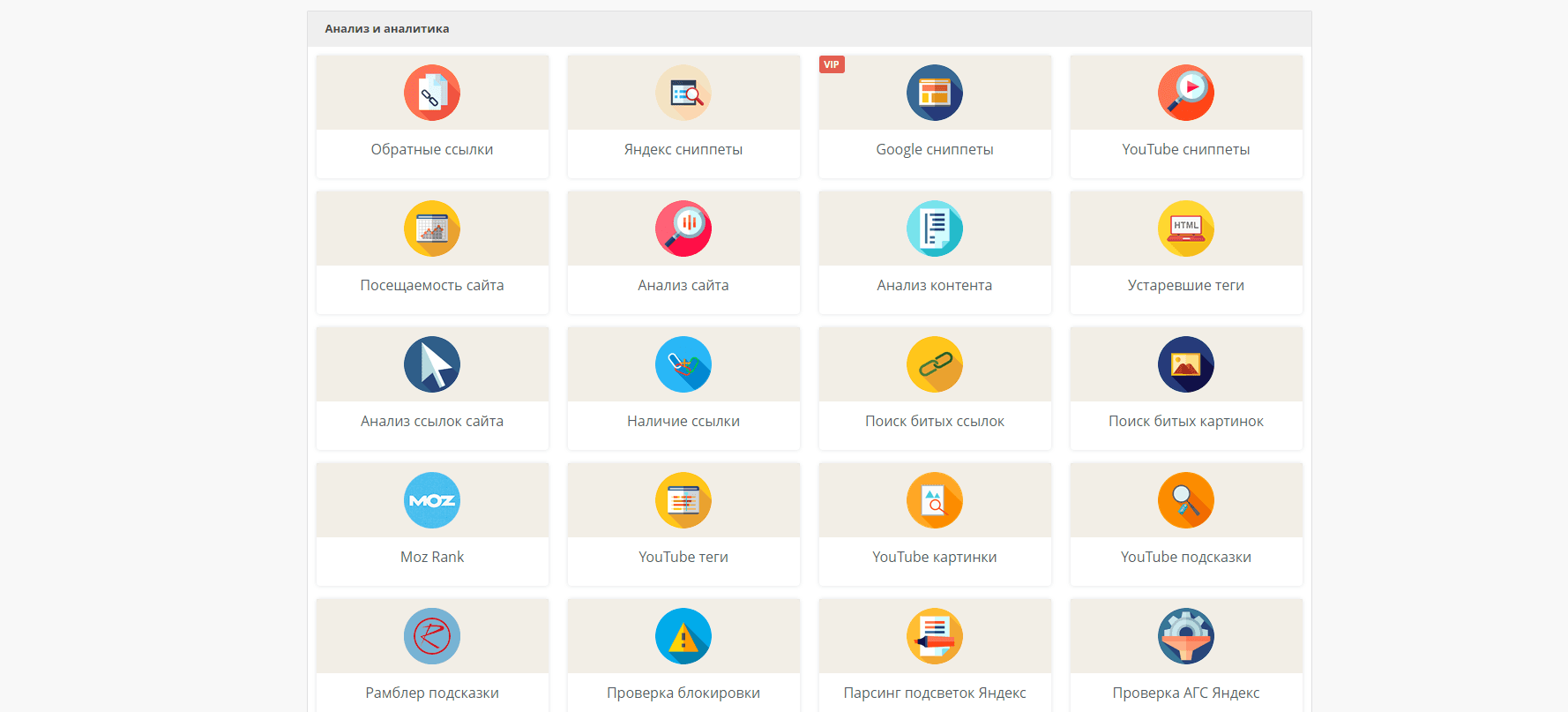This screenshot has height=712, width=1568.
Task: Click the Поиск битых ссылок chain icon
Action: [935, 364]
